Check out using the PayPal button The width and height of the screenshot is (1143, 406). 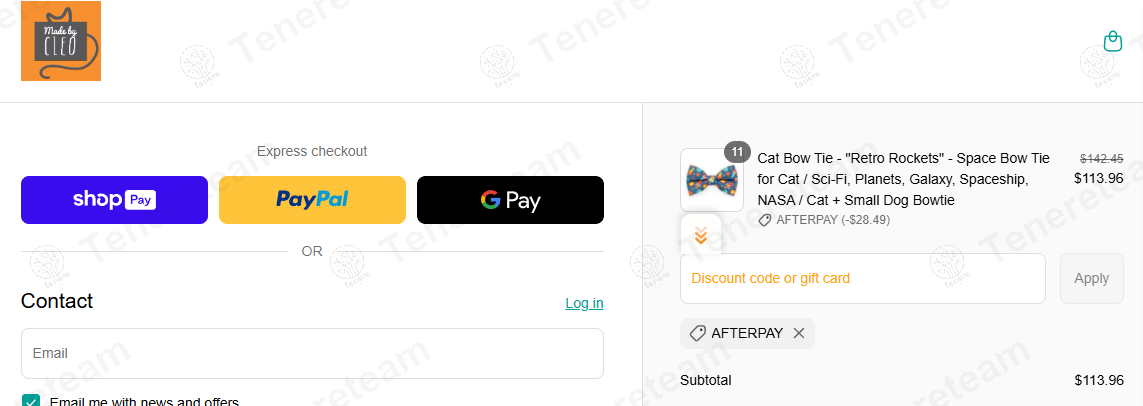tap(312, 200)
